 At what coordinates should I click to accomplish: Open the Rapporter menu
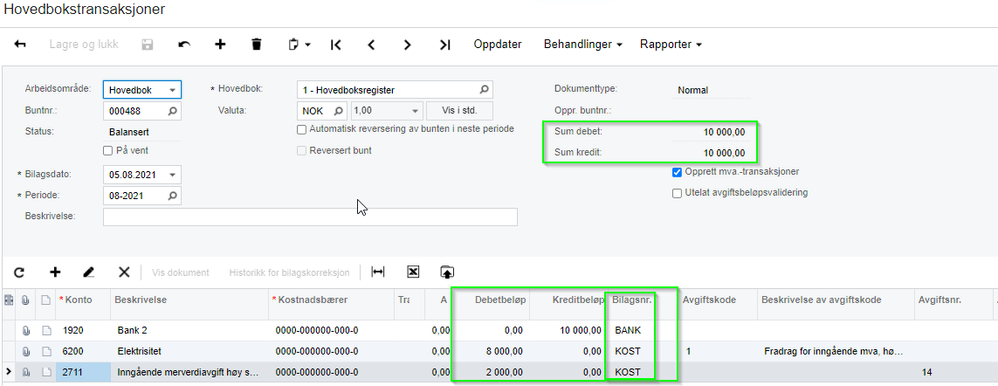pos(671,45)
